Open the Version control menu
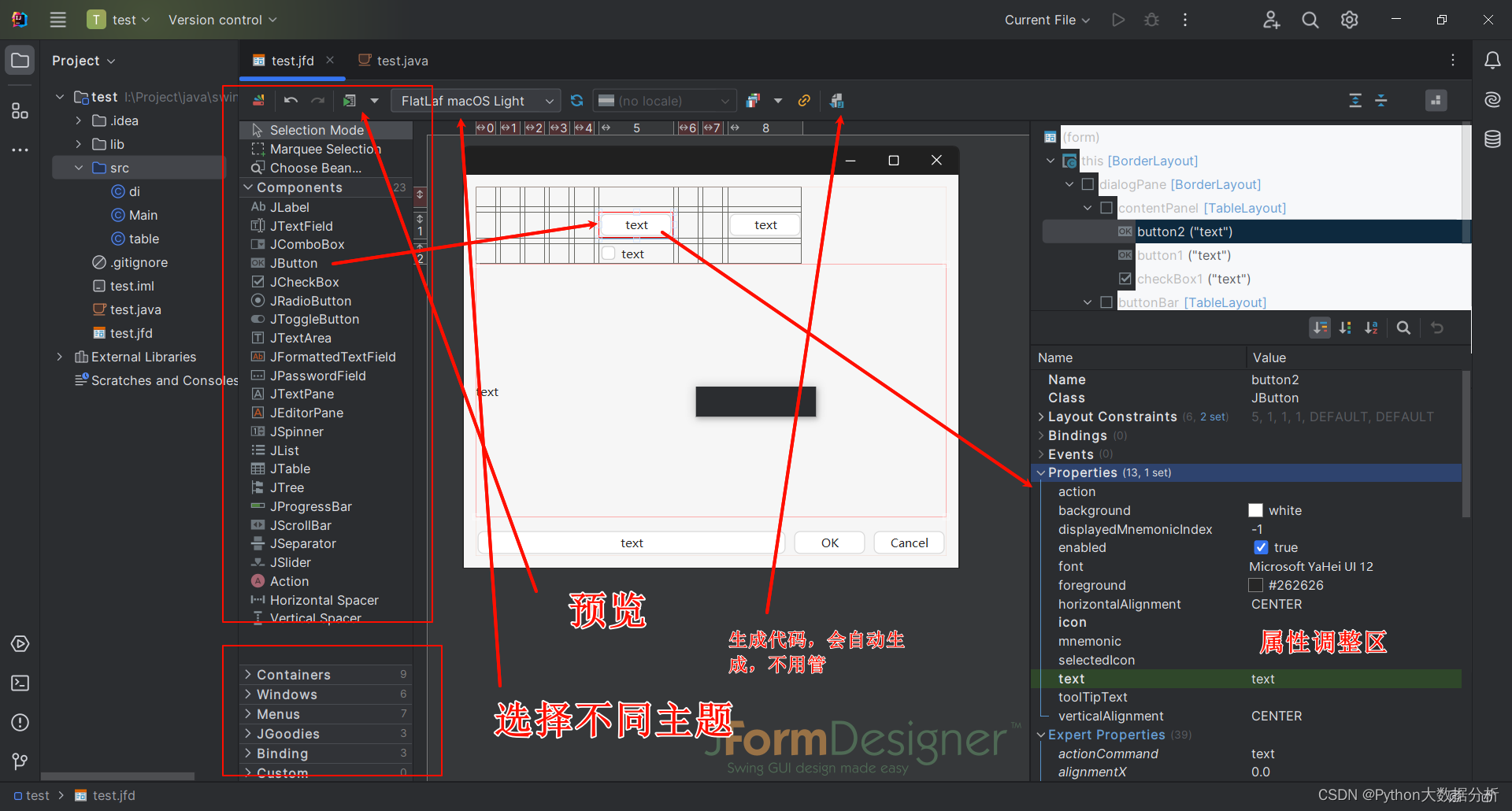The image size is (1512, 811). (222, 20)
